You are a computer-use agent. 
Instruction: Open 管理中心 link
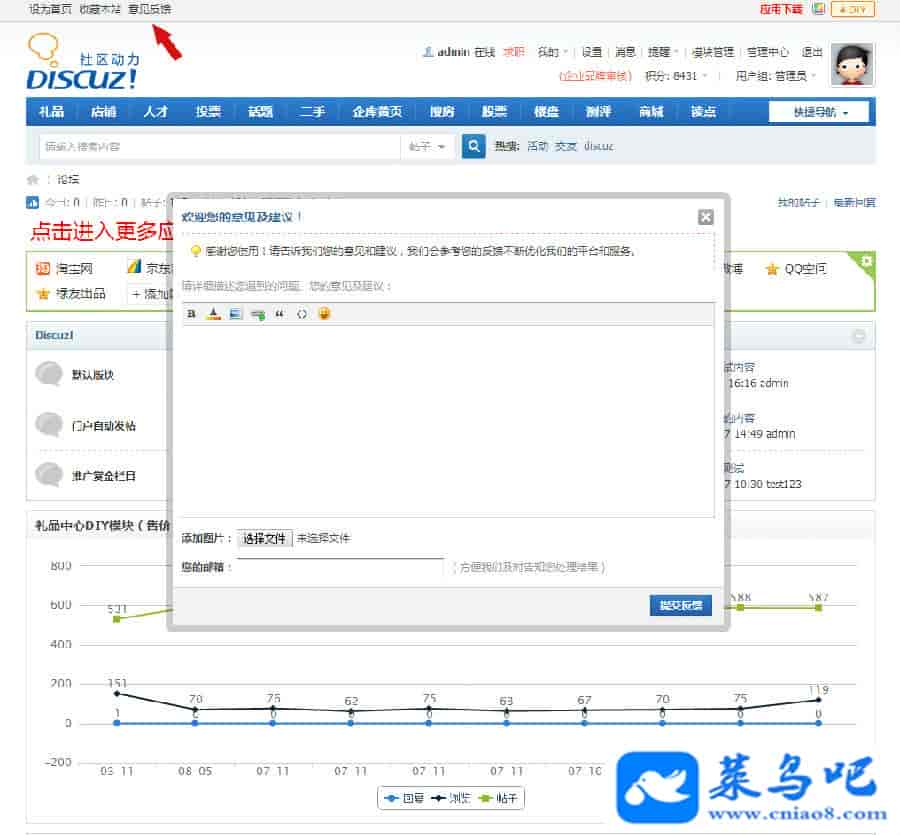[x=768, y=52]
